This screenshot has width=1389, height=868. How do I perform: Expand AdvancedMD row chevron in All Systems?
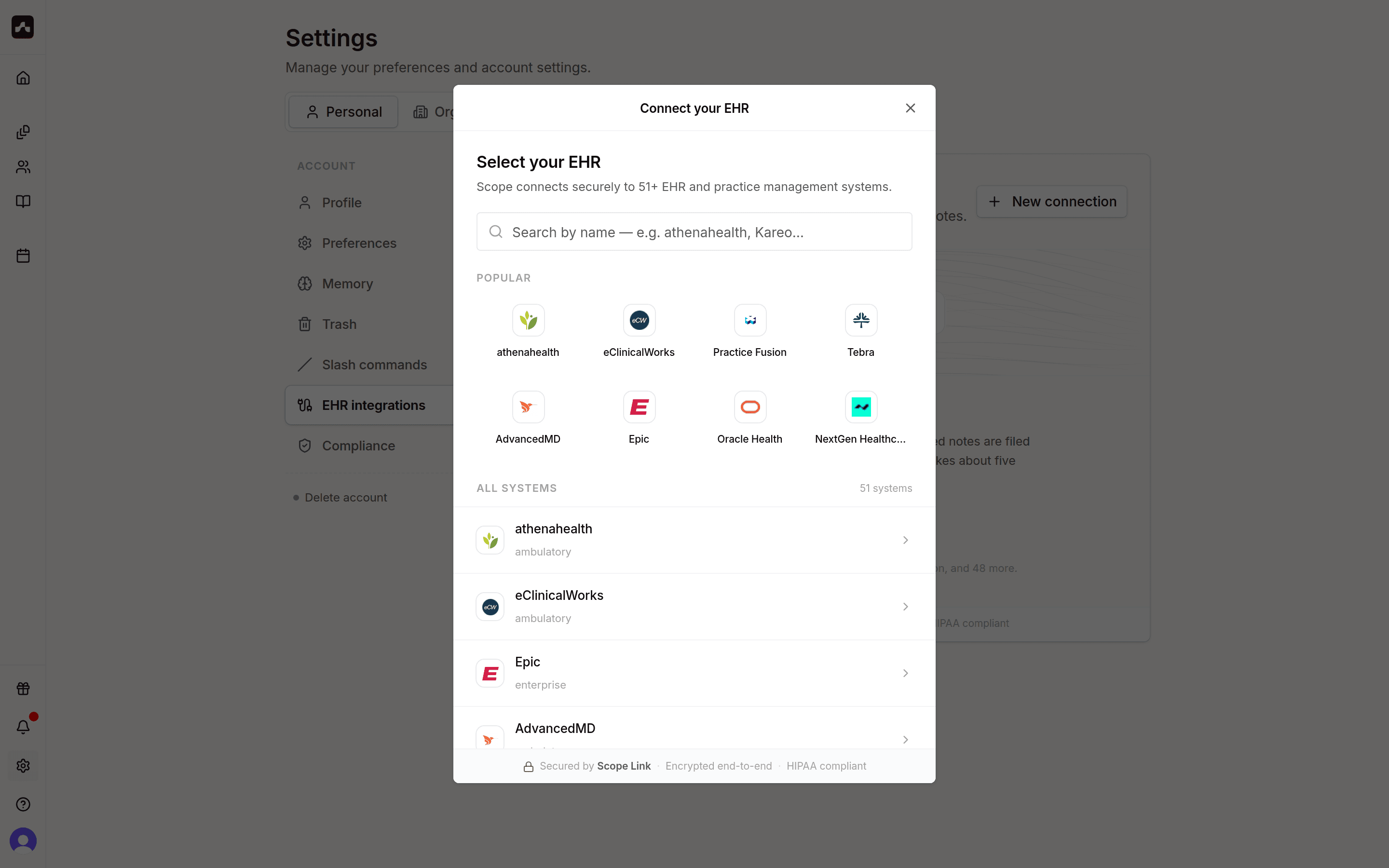coord(905,739)
